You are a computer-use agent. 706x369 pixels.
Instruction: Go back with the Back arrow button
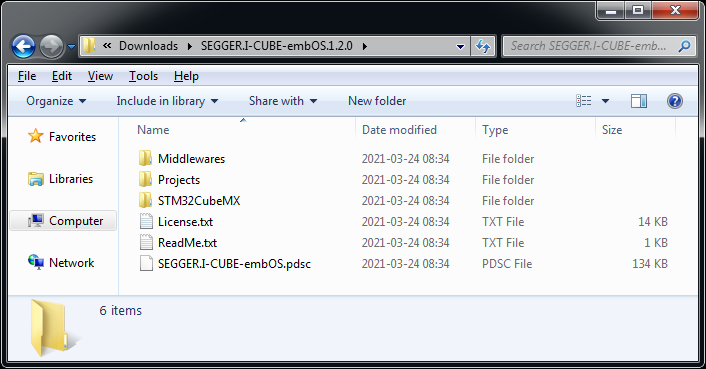[23, 46]
